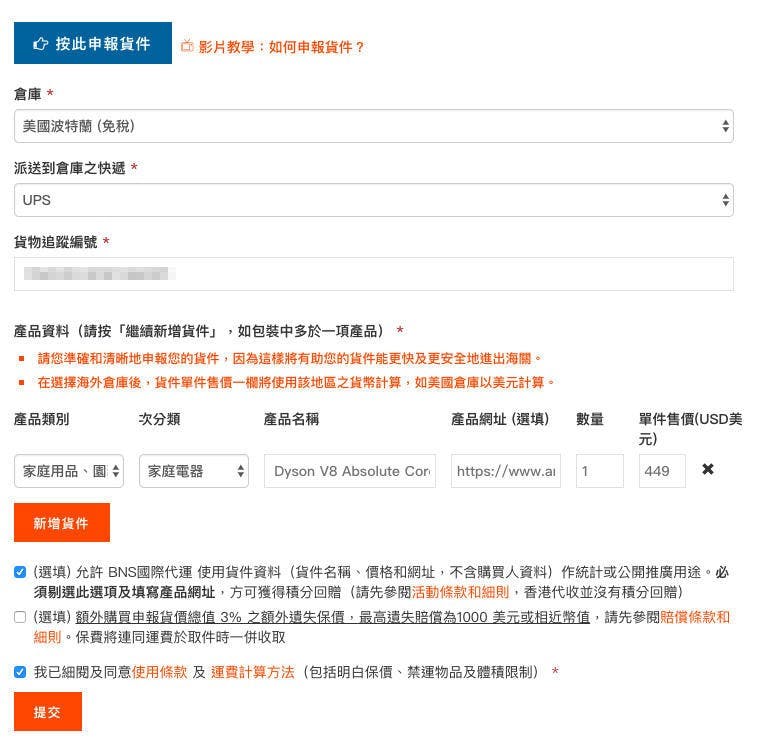
Task: Edit the Dyson V8 product name field
Action: (x=350, y=471)
